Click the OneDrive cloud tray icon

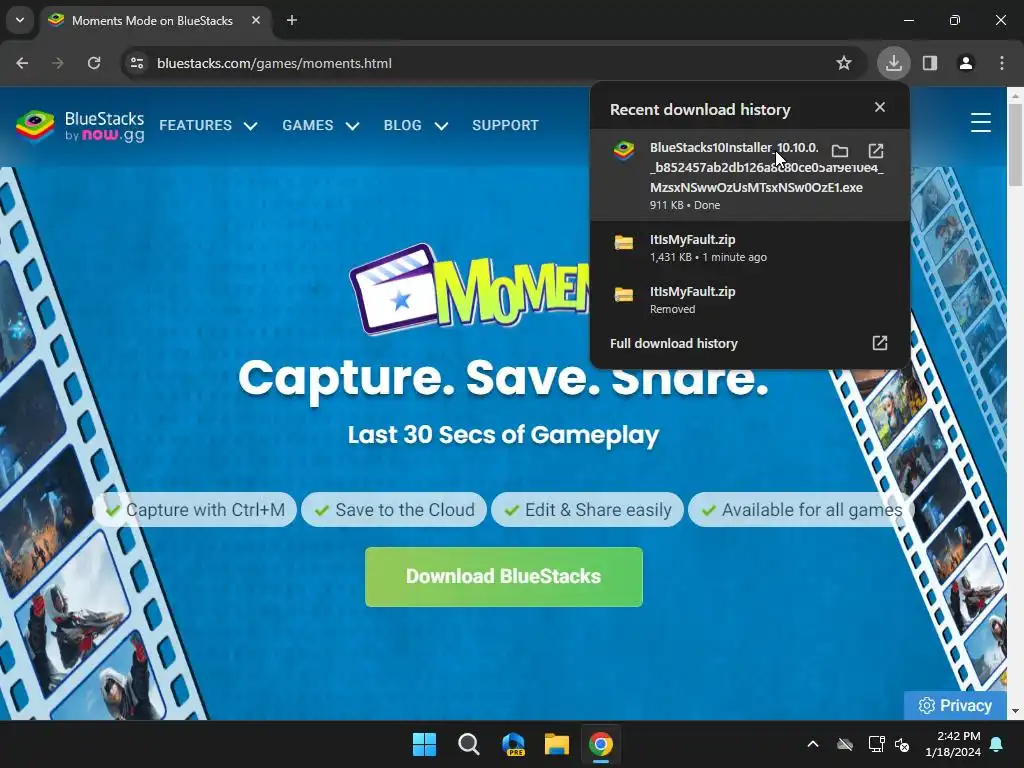[845, 744]
